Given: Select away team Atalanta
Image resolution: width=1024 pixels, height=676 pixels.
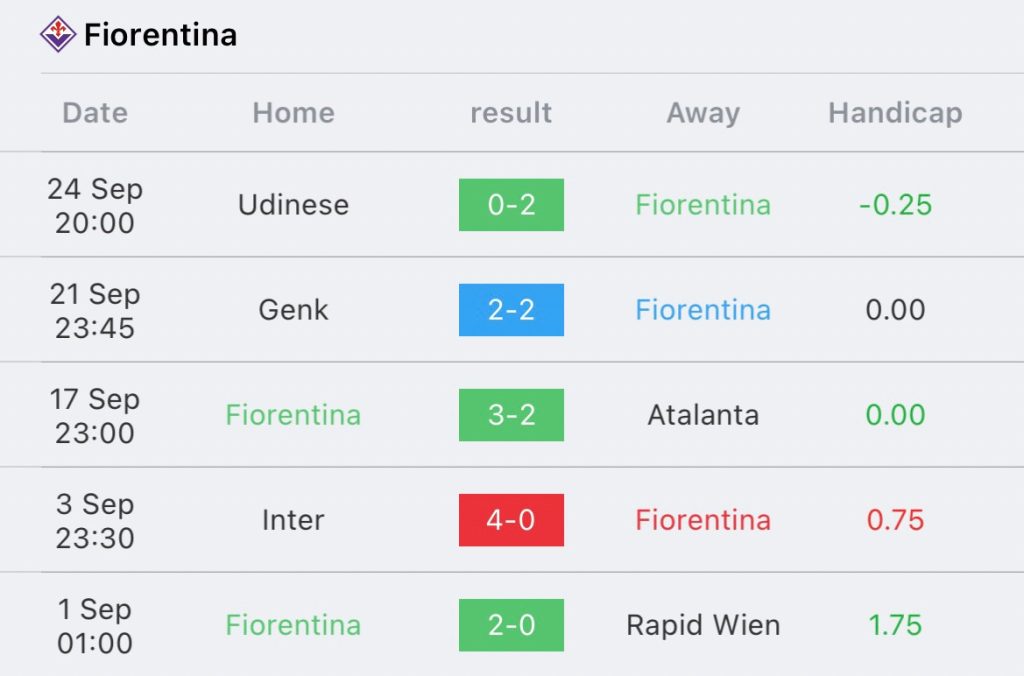Looking at the screenshot, I should pos(703,415).
